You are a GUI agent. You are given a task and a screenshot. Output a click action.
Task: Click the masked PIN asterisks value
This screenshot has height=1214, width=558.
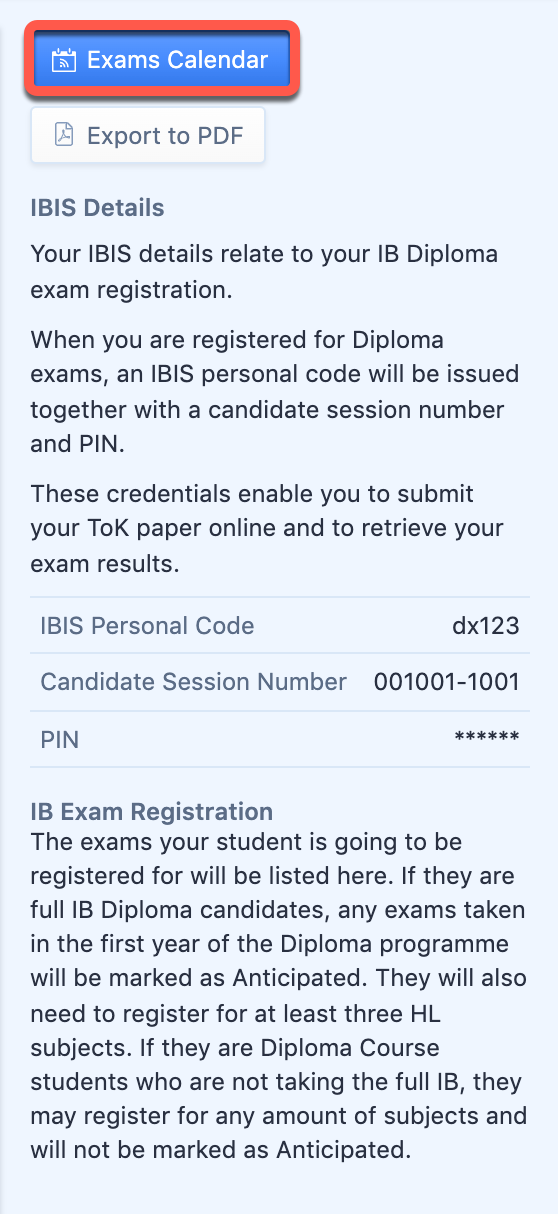[487, 738]
